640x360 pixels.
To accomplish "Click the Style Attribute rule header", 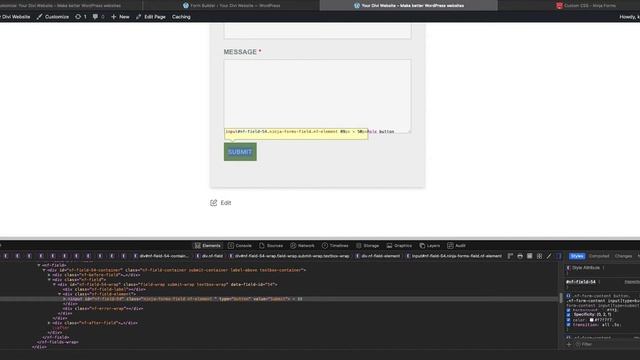I will coord(586,268).
